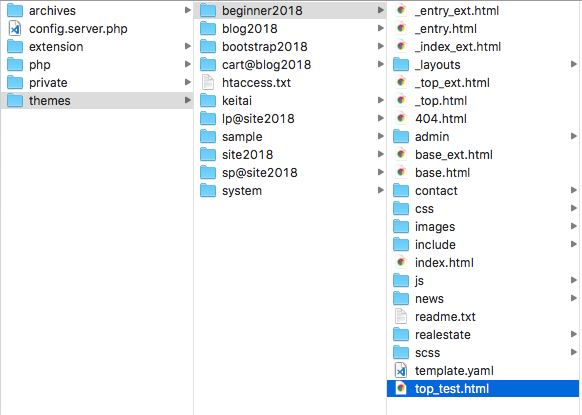582x415 pixels.
Task: Select the site2018 theme folder
Action: pyautogui.click(x=290, y=154)
